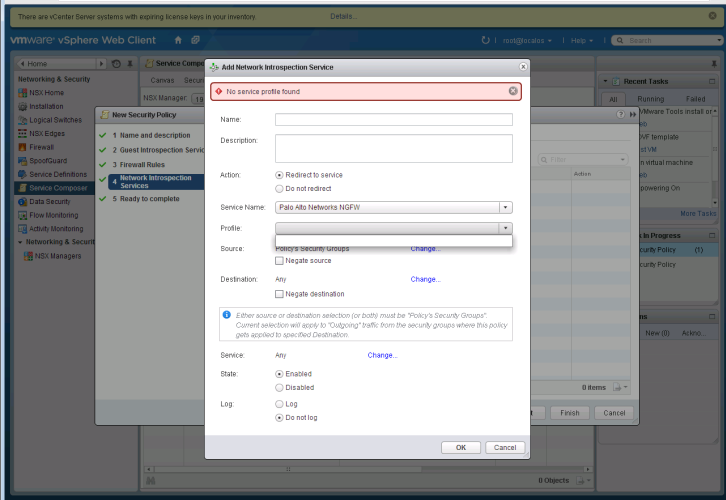Click the pin icon in the navigator
The height and width of the screenshot is (500, 726).
point(130,64)
